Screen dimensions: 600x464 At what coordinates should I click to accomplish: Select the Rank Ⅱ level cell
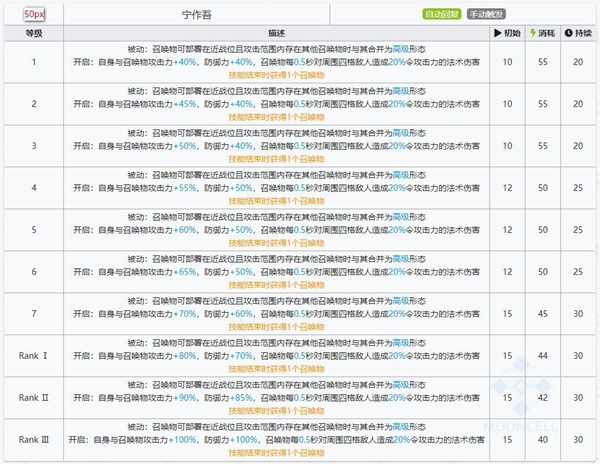tap(32, 397)
